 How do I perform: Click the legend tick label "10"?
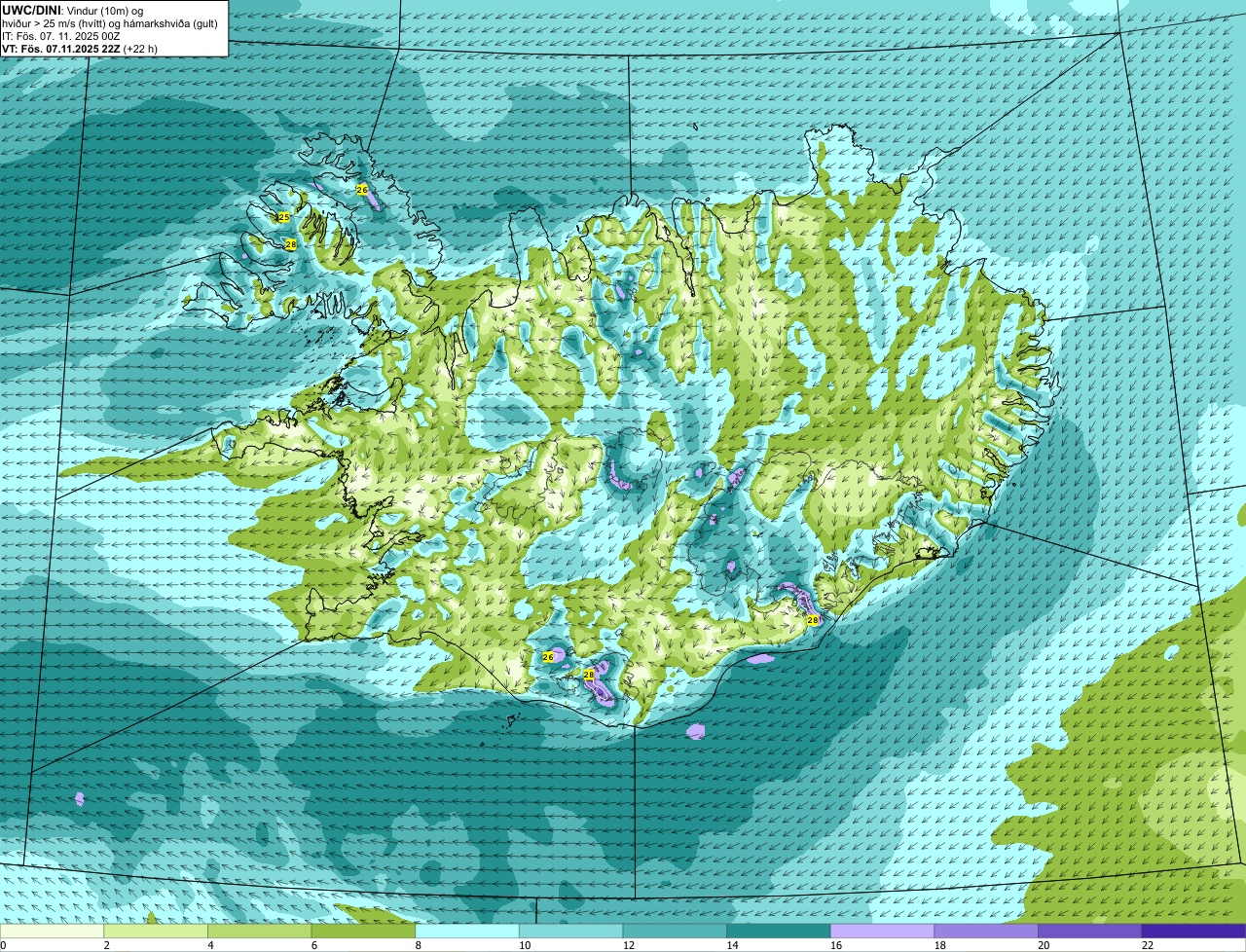525,945
